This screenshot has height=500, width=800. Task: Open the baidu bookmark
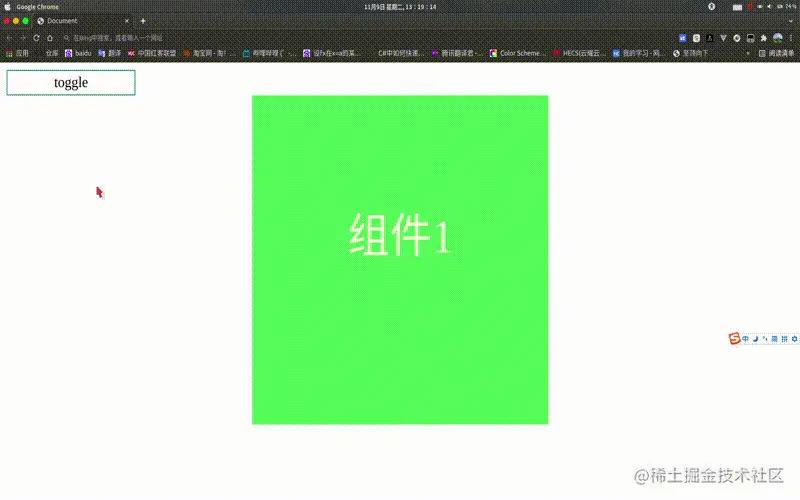point(78,53)
